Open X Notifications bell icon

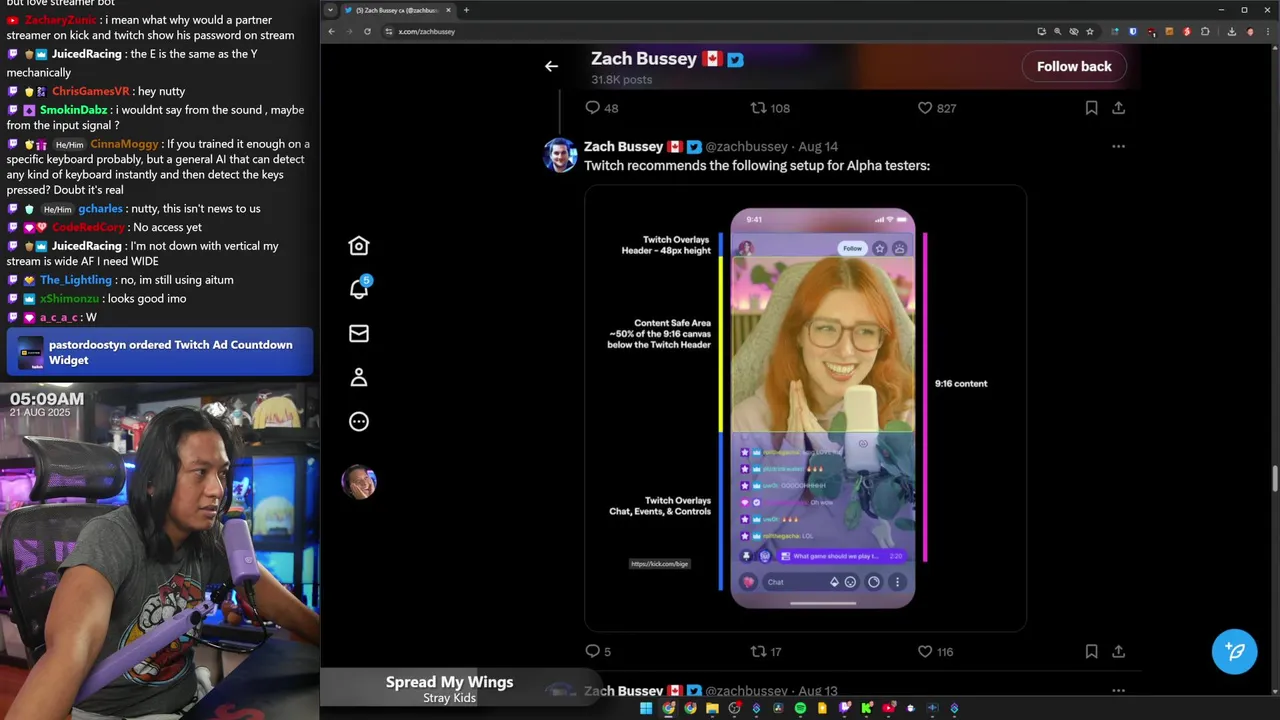[359, 289]
